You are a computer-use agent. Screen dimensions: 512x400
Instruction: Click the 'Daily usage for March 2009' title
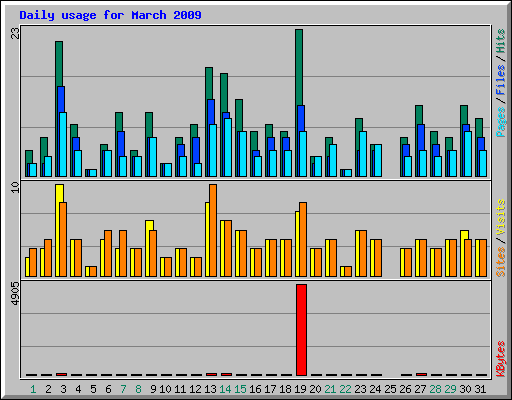pyautogui.click(x=110, y=15)
